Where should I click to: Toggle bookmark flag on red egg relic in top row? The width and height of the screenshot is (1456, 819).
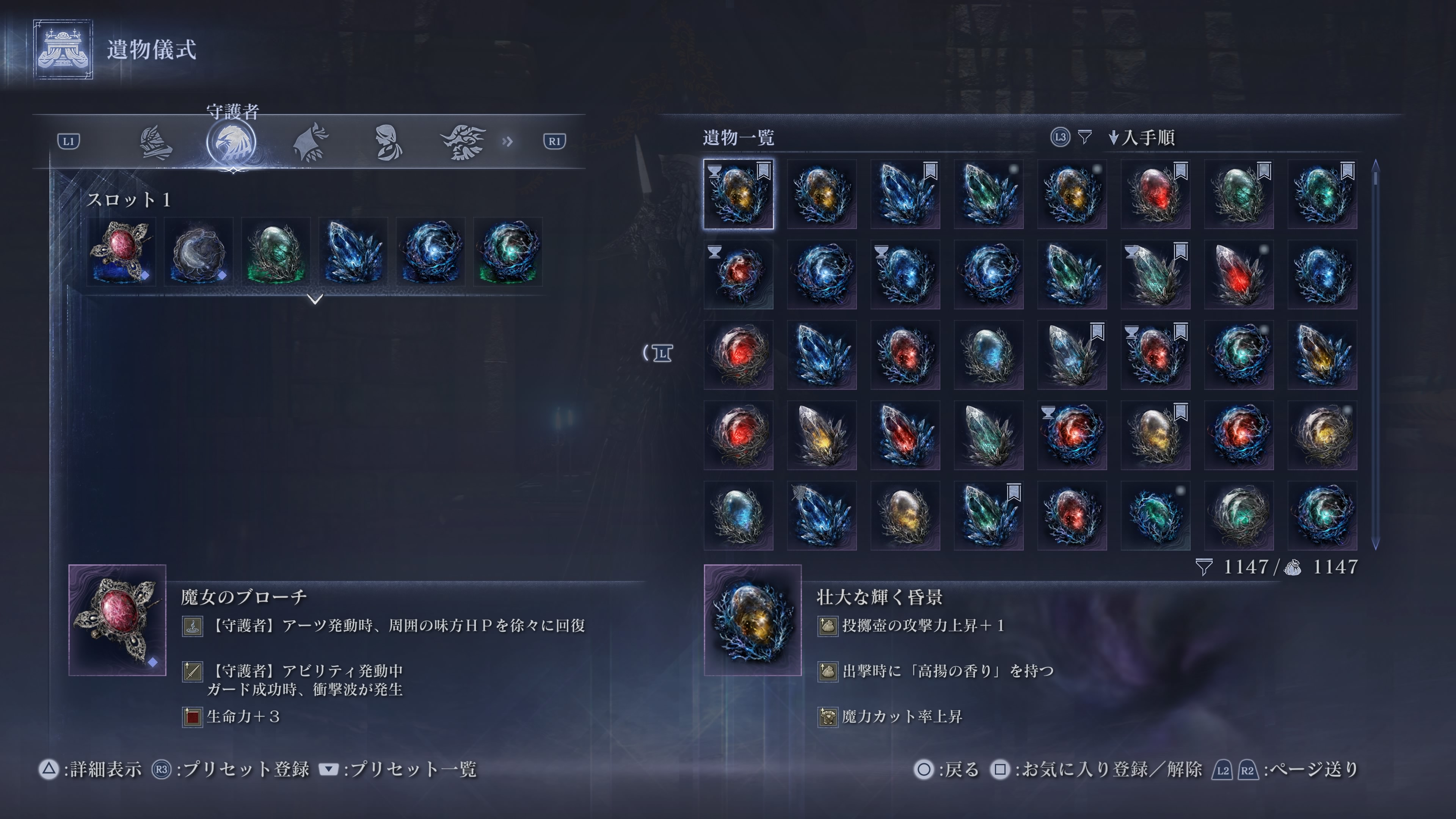click(1181, 171)
